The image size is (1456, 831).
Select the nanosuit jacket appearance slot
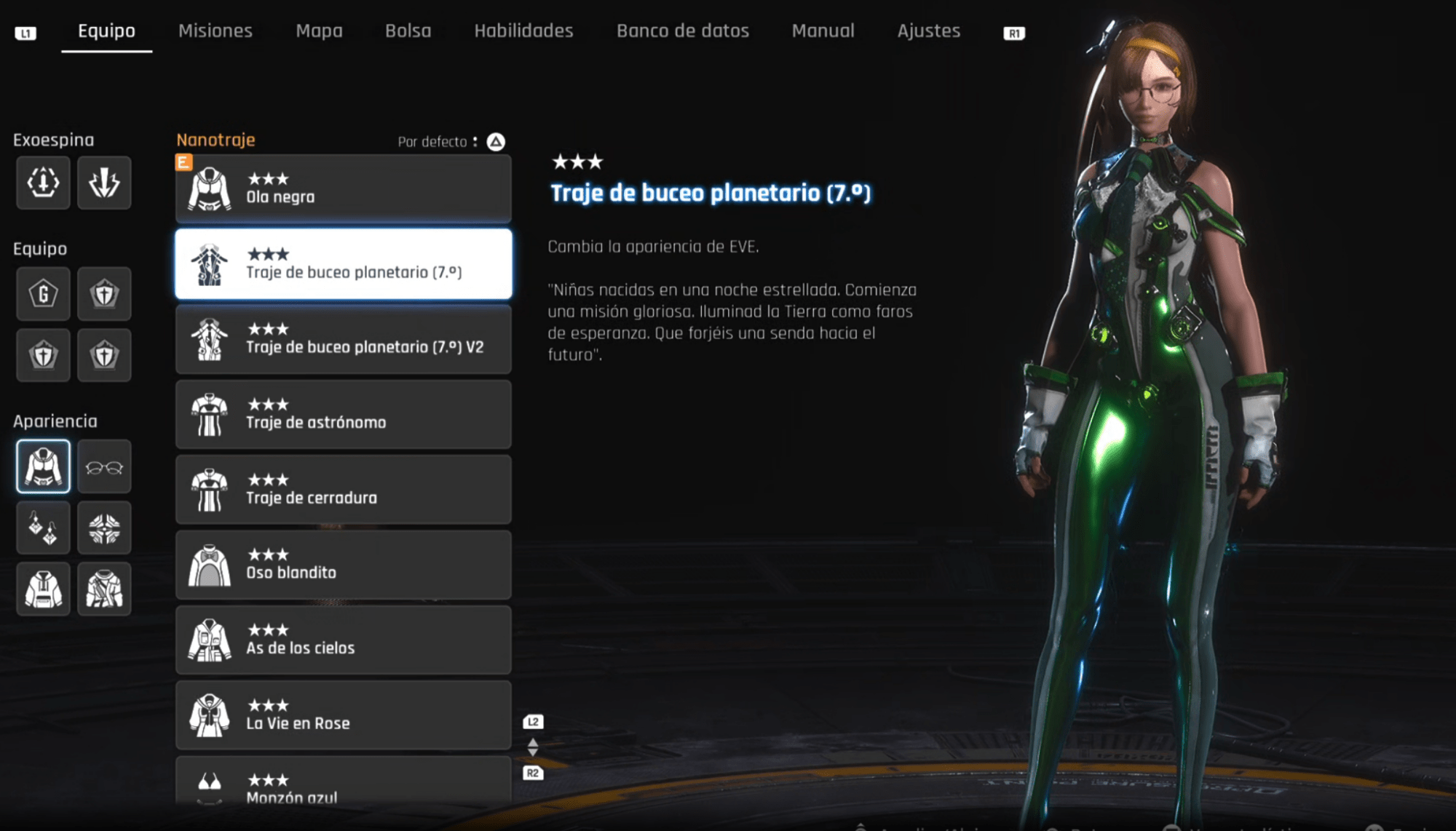(44, 466)
